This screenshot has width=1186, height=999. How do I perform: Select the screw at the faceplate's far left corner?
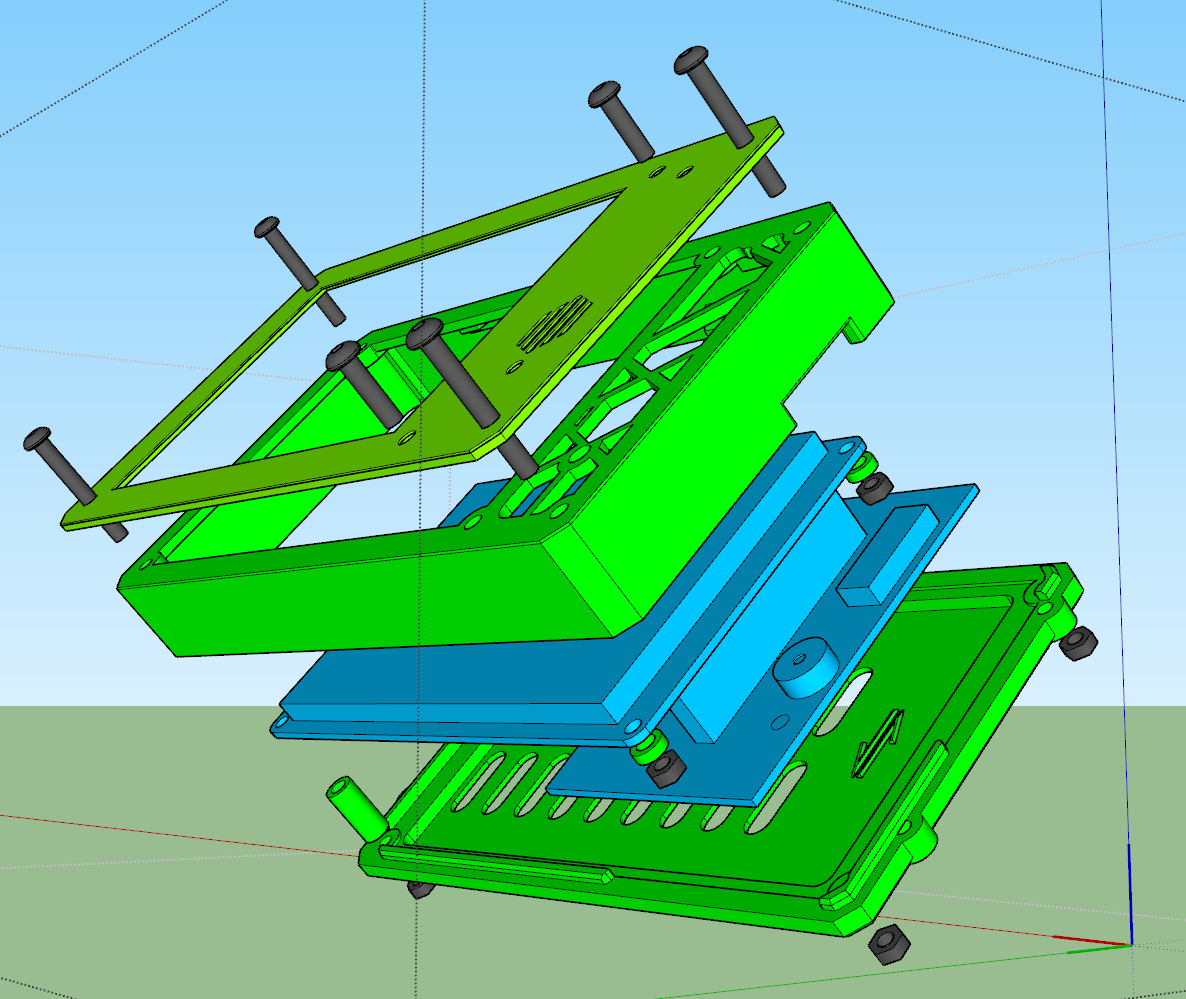[74, 484]
